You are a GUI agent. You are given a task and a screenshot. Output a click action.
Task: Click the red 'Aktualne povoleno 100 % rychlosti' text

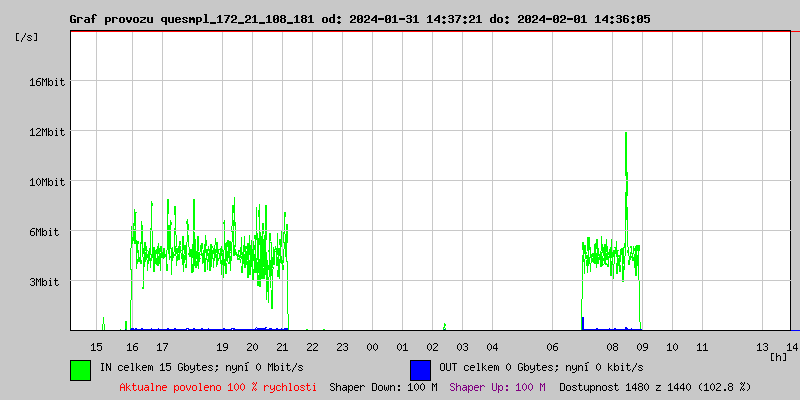[218, 386]
